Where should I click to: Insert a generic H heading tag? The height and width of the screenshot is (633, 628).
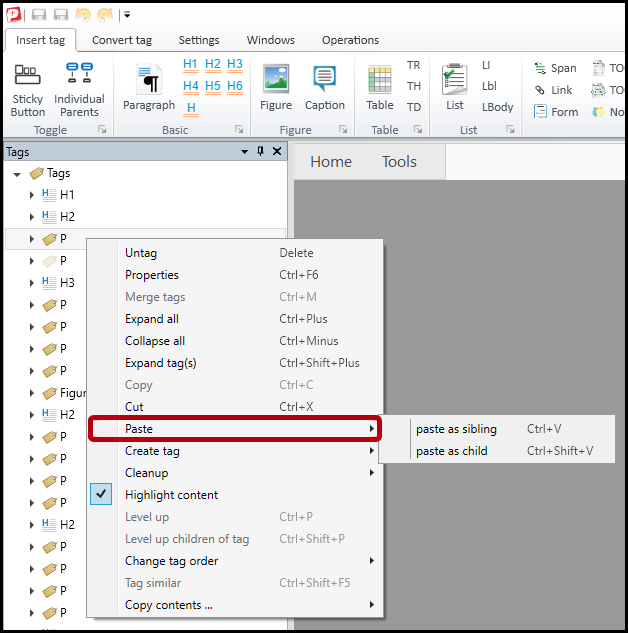tap(191, 108)
